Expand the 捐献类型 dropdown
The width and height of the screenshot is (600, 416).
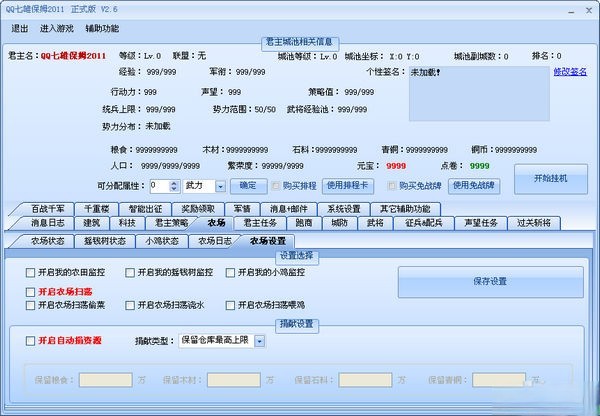pos(259,341)
